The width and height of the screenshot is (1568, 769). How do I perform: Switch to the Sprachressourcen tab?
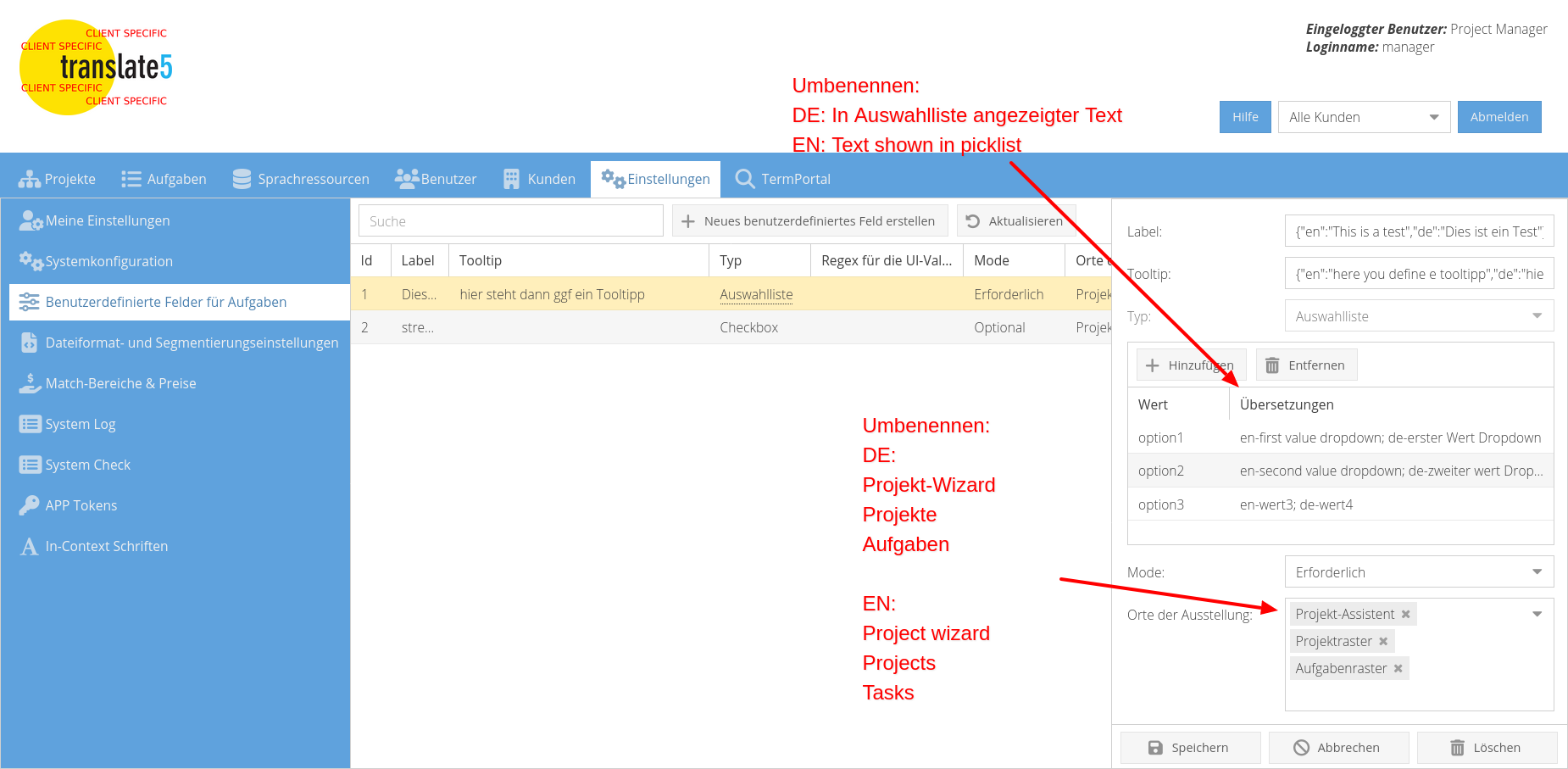[301, 179]
